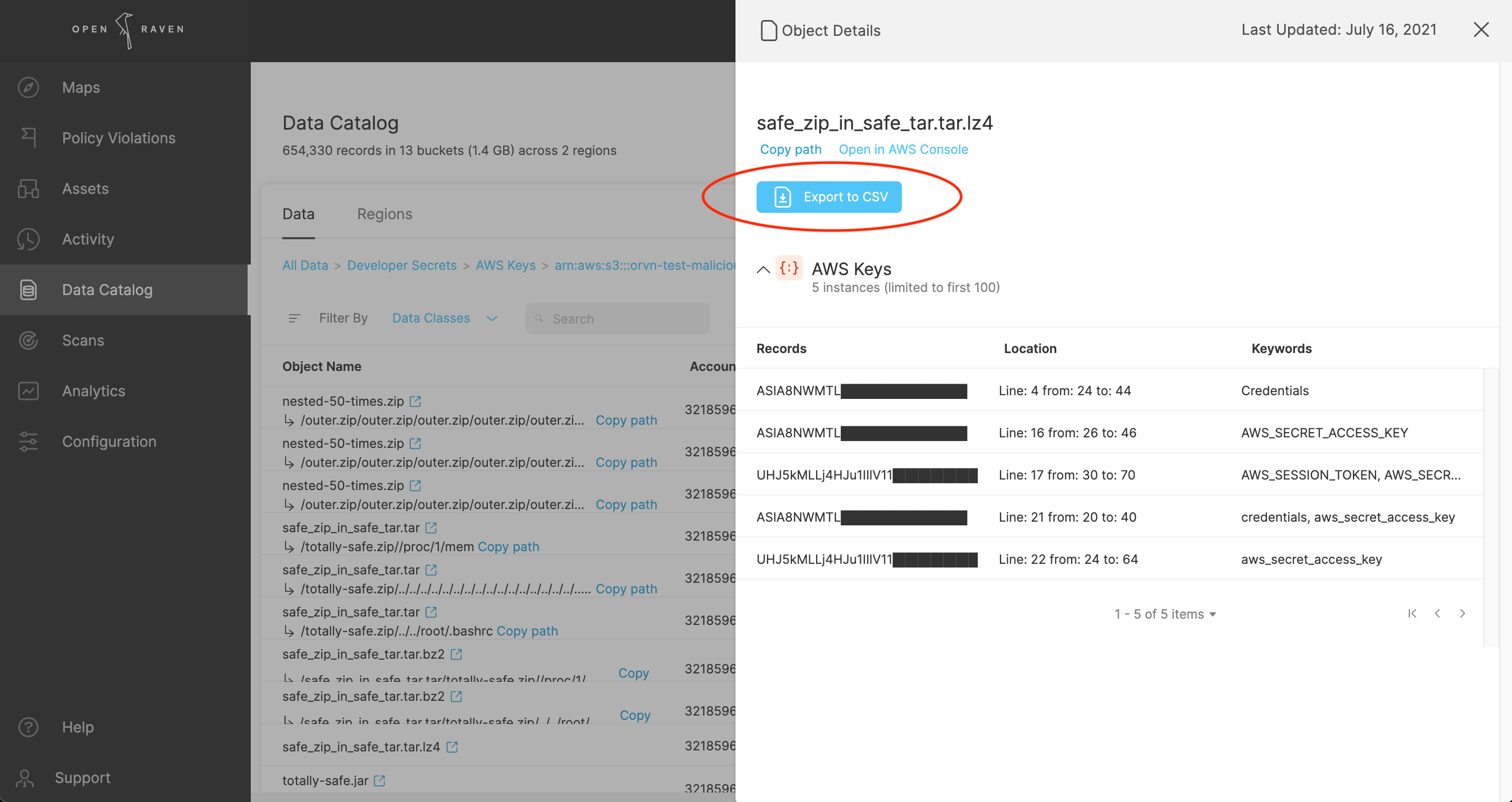Open the 1 - 5 of 5 items dropdown

coord(1165,614)
